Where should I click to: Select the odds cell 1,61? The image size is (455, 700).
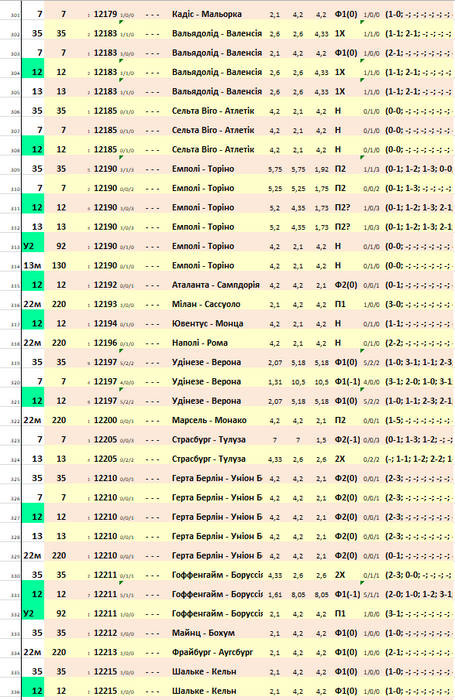(x=275, y=595)
